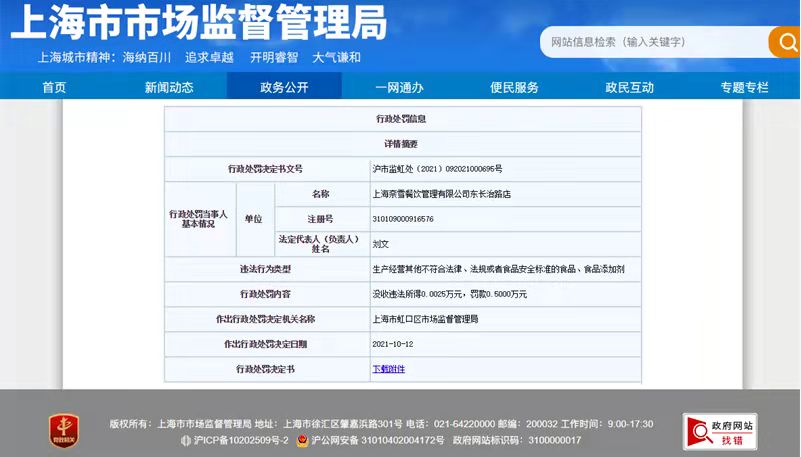Viewport: 801px width, 457px height.
Task: Click the orange search magnifier button
Action: (x=785, y=42)
